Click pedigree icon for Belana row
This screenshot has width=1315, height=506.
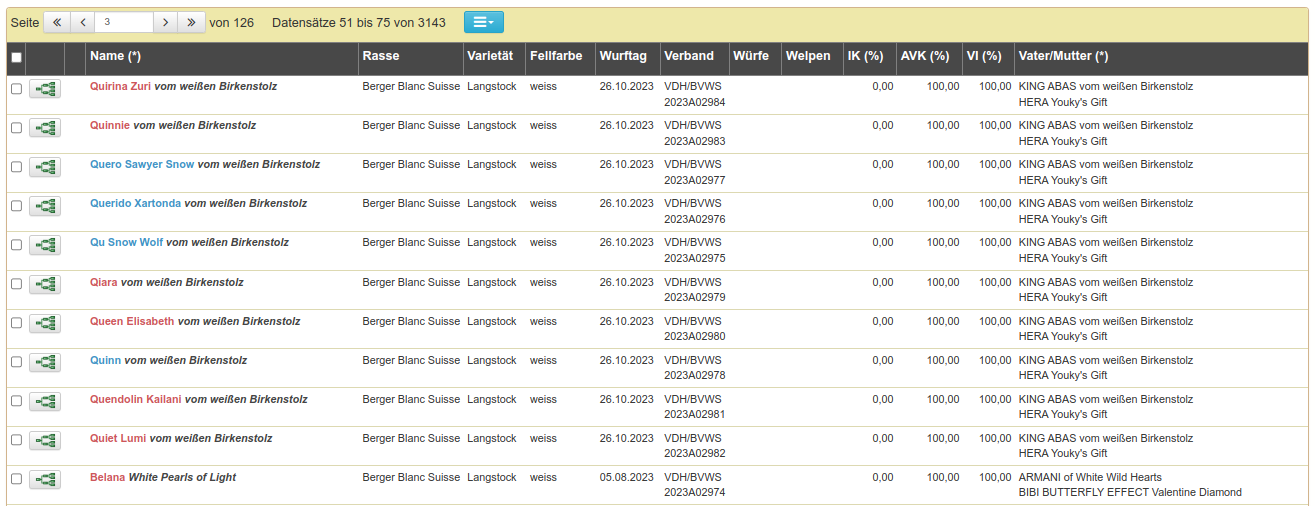tap(45, 479)
